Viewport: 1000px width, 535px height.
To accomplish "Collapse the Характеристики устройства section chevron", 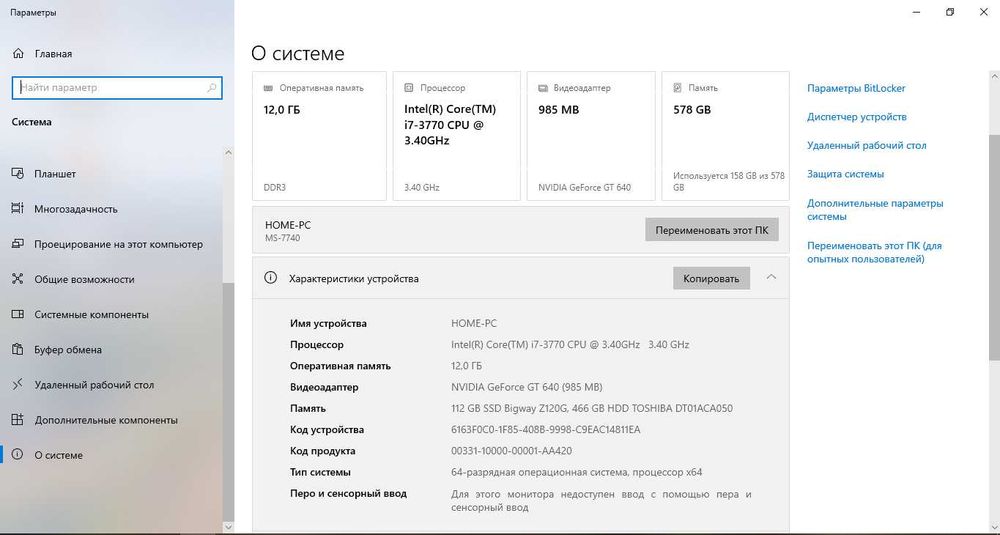I will click(771, 277).
